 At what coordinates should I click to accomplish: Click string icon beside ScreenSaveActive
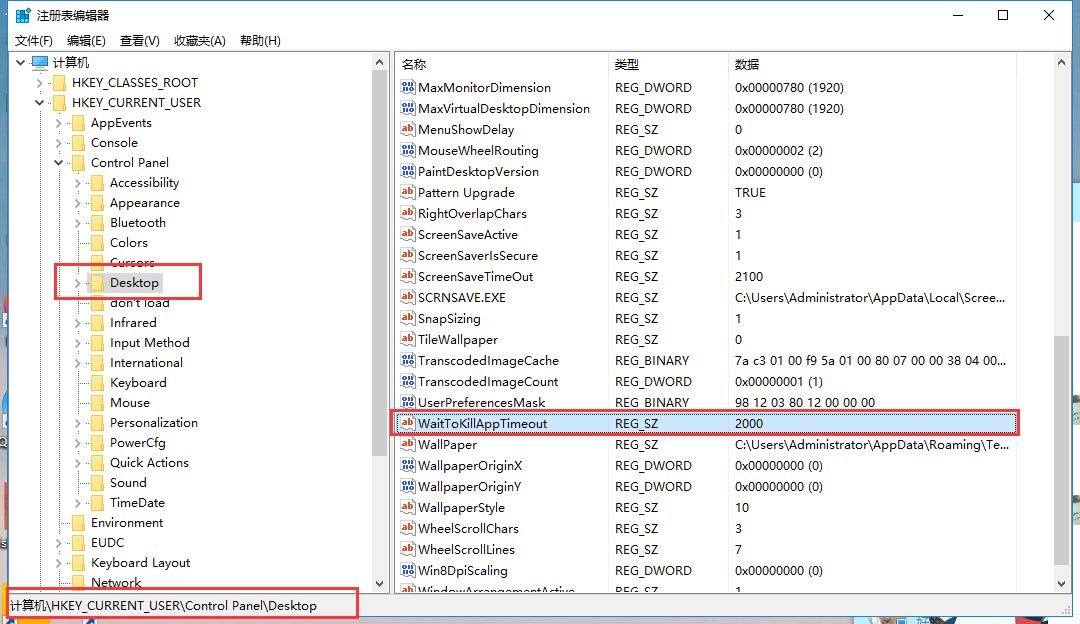click(x=408, y=234)
